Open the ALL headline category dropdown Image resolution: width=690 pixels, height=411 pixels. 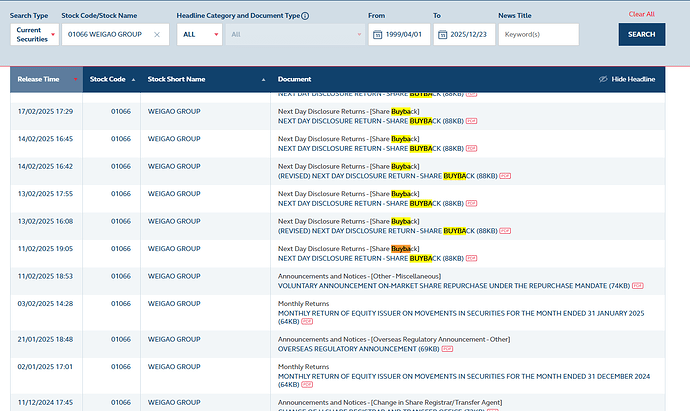tap(199, 35)
